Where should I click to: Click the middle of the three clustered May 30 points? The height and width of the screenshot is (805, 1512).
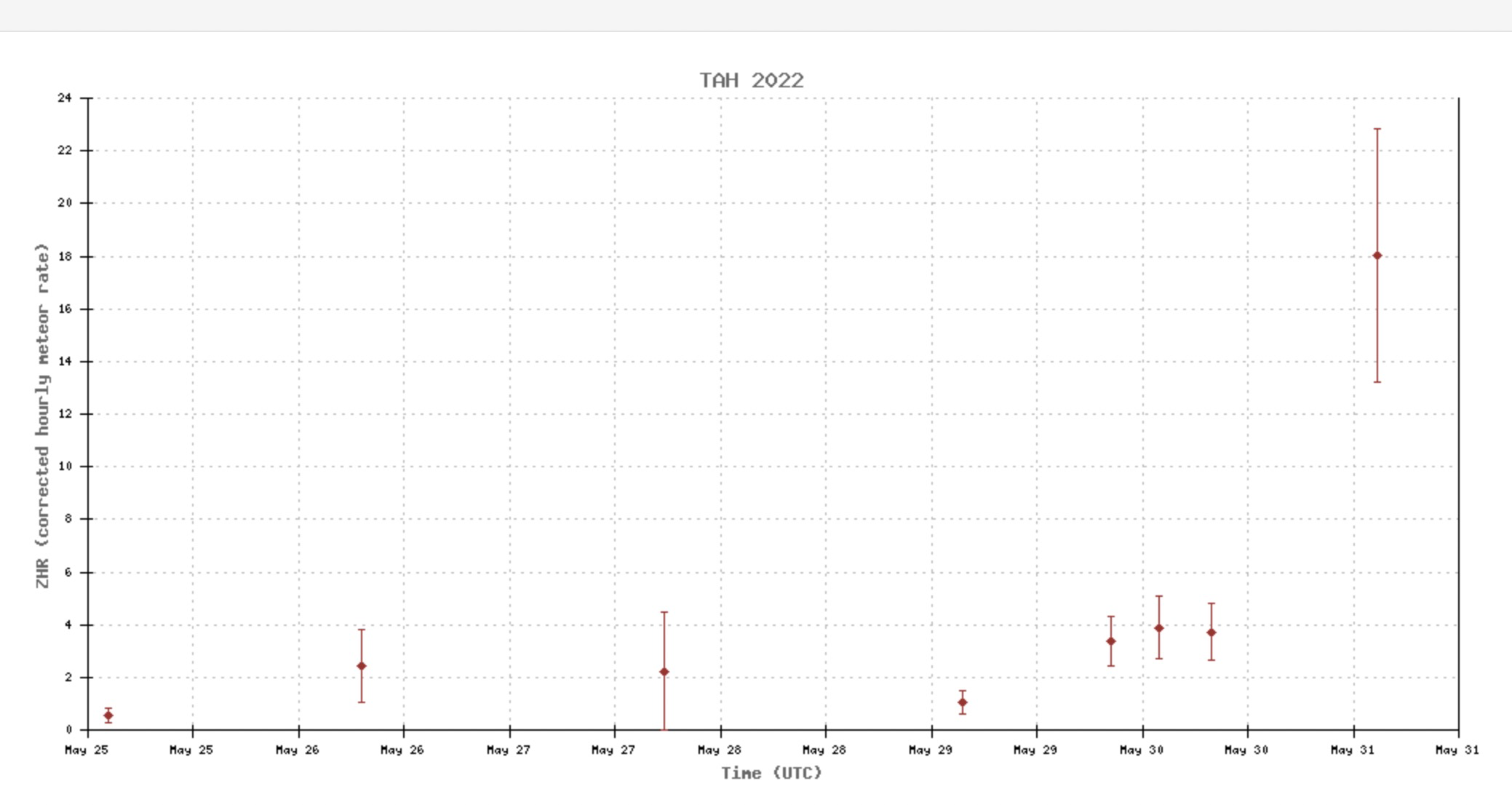[1158, 628]
